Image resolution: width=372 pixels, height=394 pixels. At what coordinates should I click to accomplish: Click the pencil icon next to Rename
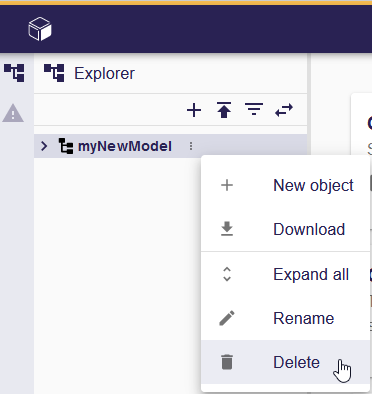pyautogui.click(x=227, y=318)
